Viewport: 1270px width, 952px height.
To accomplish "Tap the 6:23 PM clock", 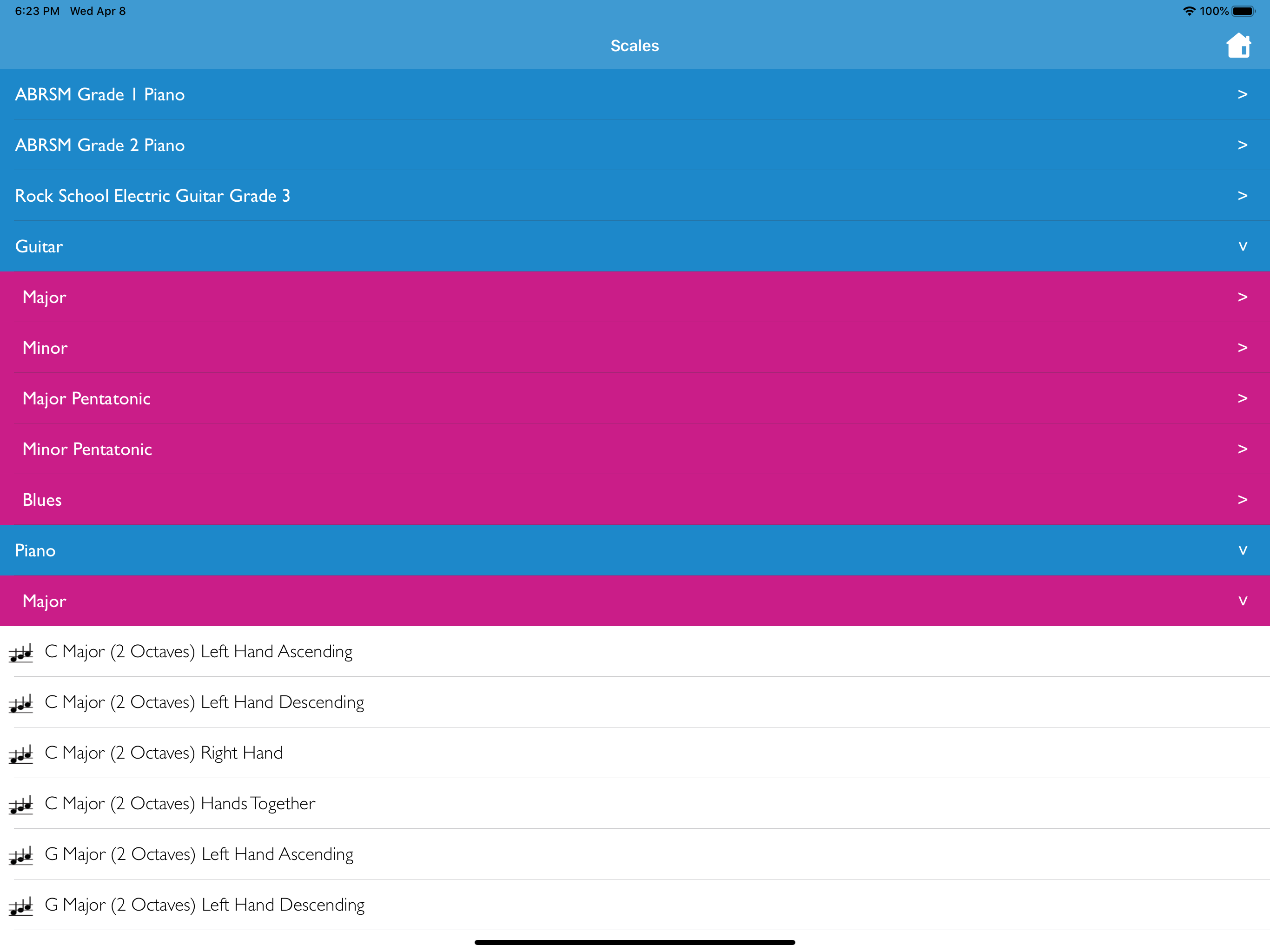I will pyautogui.click(x=37, y=11).
